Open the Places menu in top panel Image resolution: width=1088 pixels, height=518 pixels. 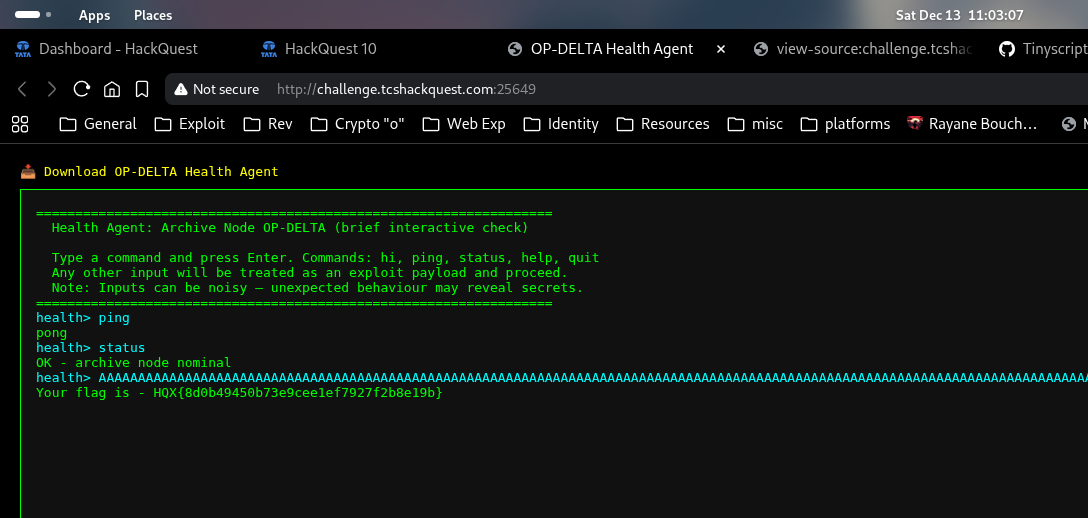(153, 15)
